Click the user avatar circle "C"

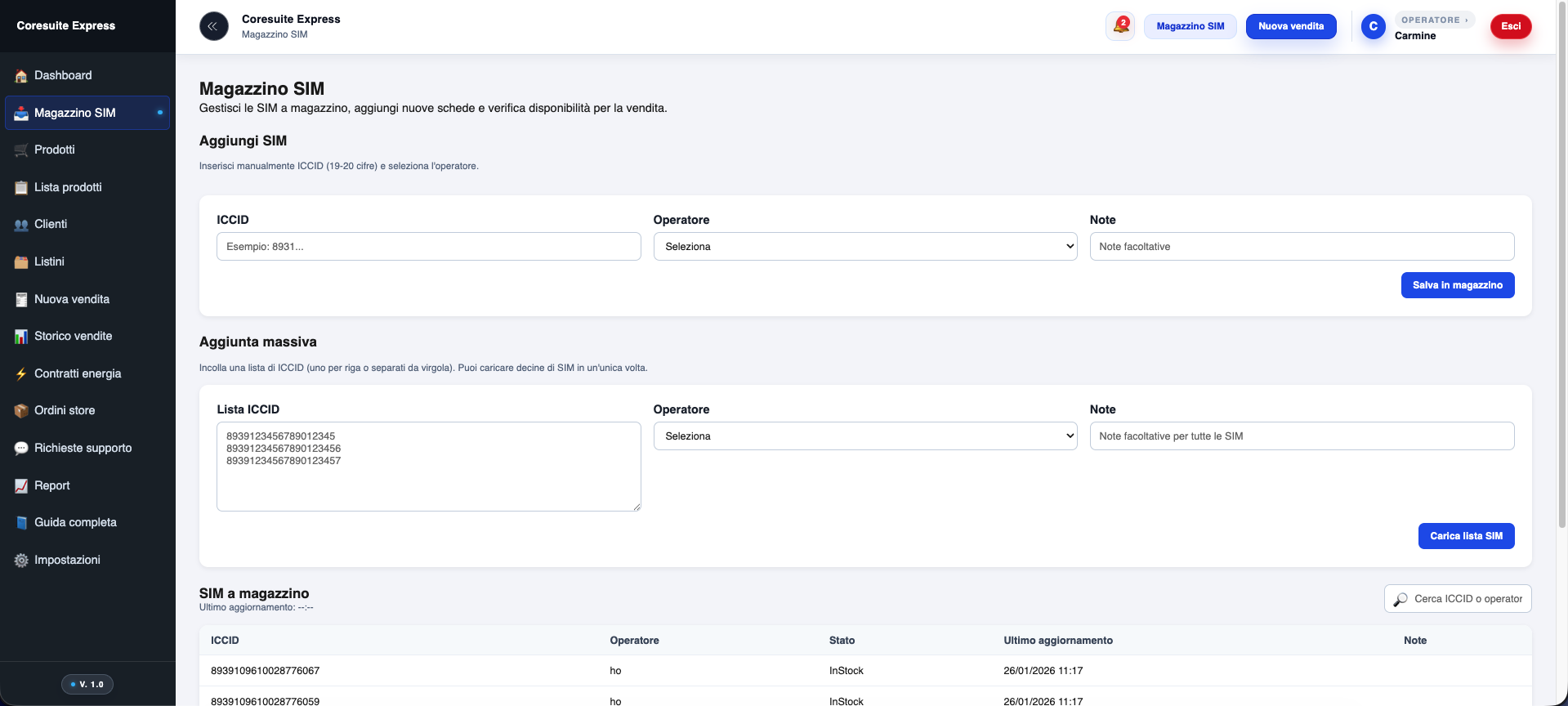(x=1373, y=26)
